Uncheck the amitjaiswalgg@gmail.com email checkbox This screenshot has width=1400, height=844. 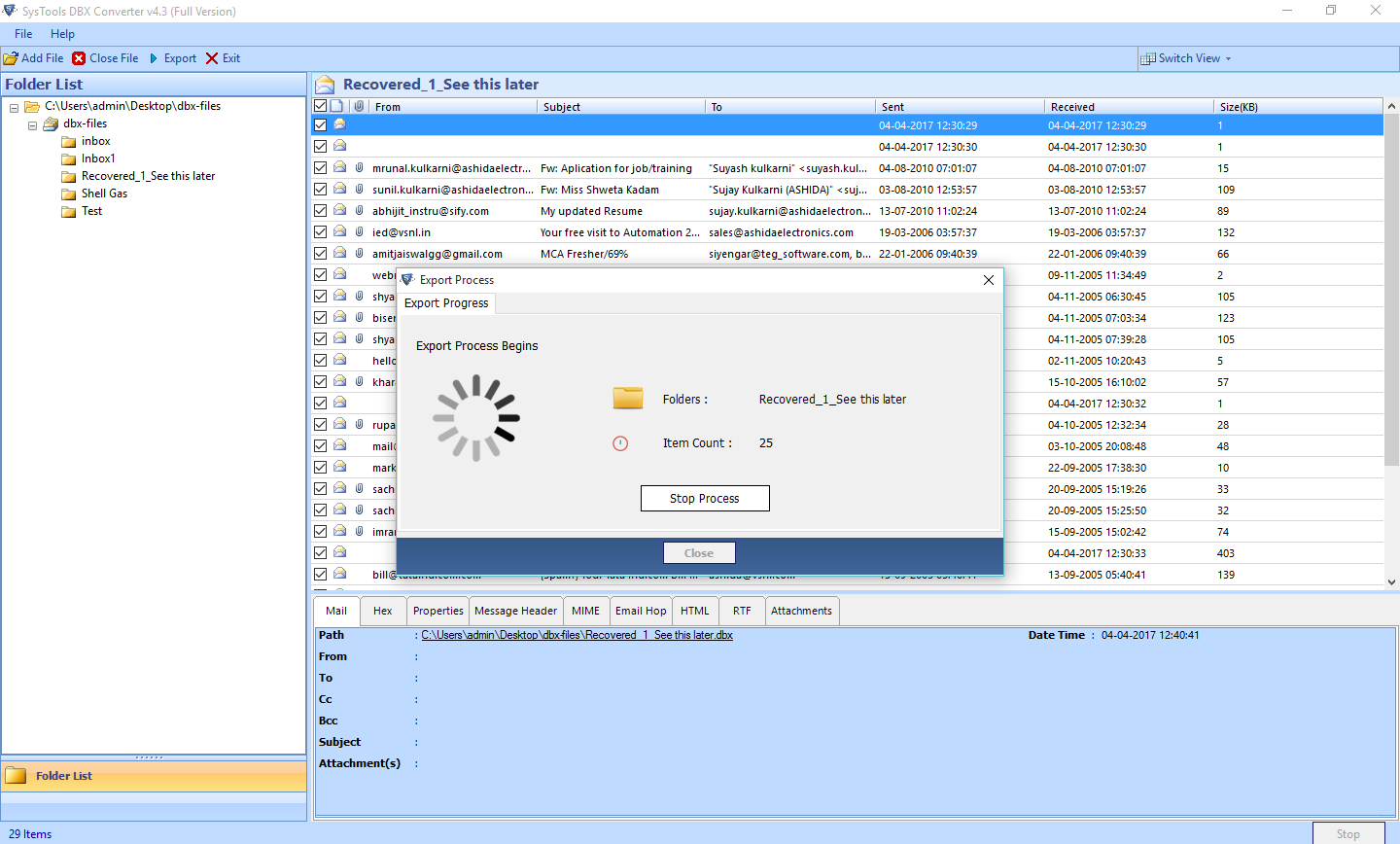click(x=320, y=253)
